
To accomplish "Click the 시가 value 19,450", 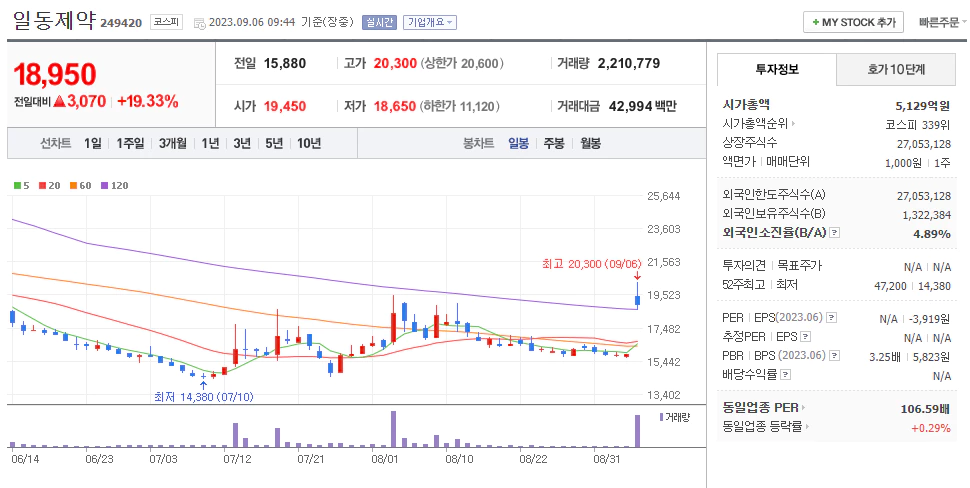I will [285, 106].
